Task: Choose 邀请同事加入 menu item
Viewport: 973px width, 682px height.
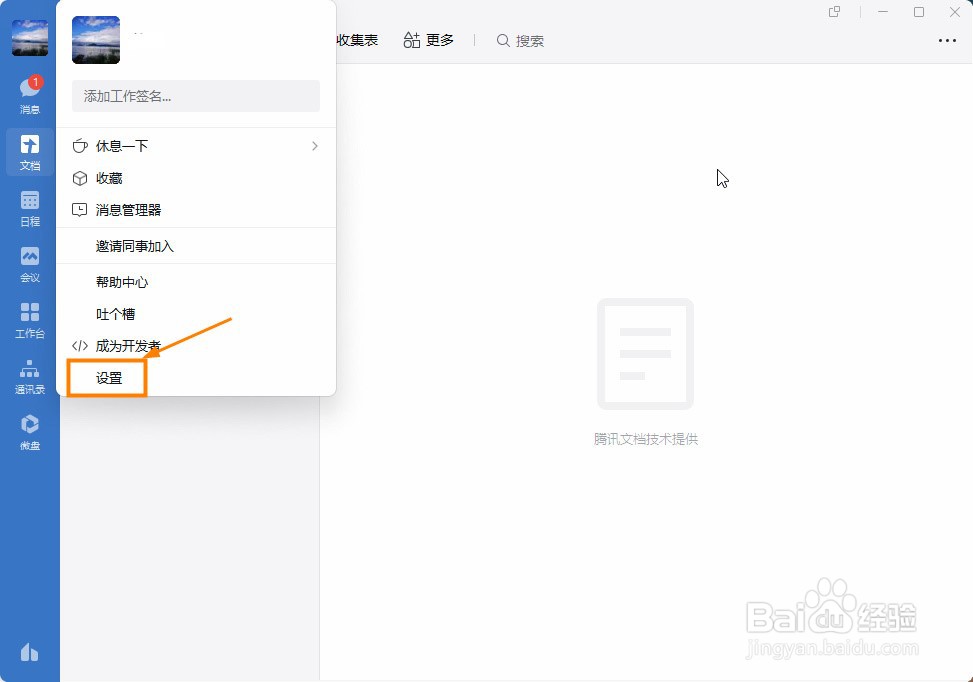Action: tap(196, 246)
